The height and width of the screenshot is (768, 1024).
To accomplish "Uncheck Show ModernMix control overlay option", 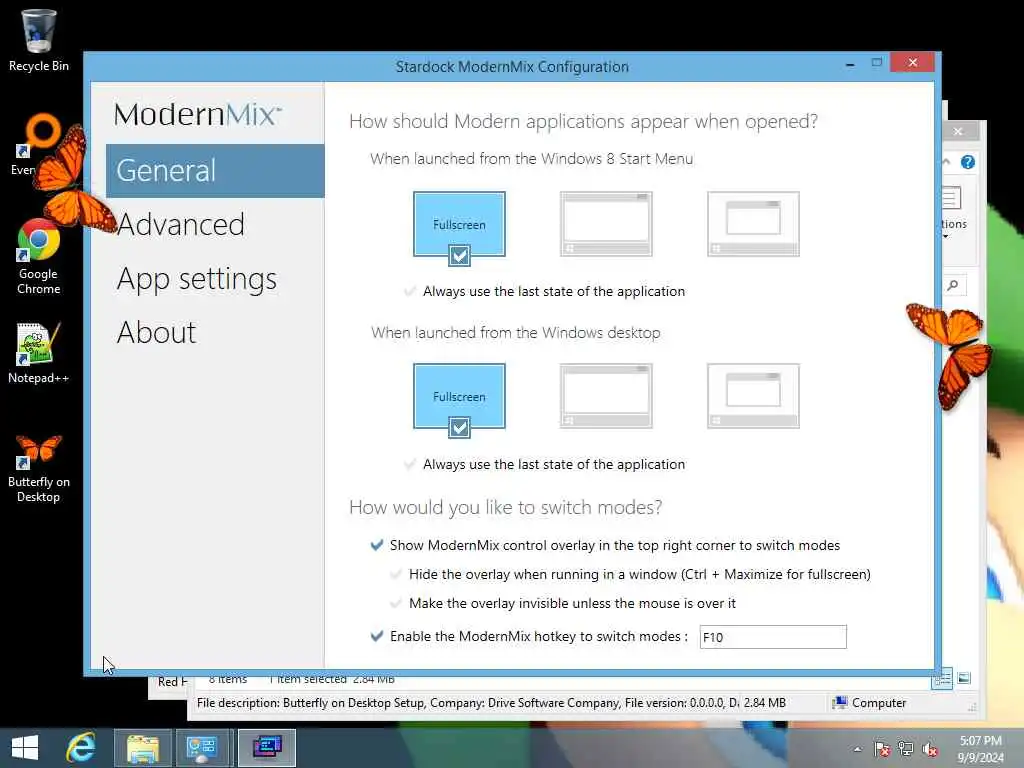I will [x=377, y=545].
